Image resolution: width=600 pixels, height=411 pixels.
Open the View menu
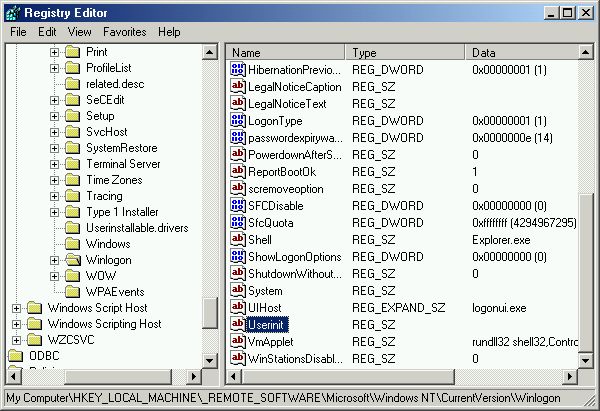pos(79,32)
